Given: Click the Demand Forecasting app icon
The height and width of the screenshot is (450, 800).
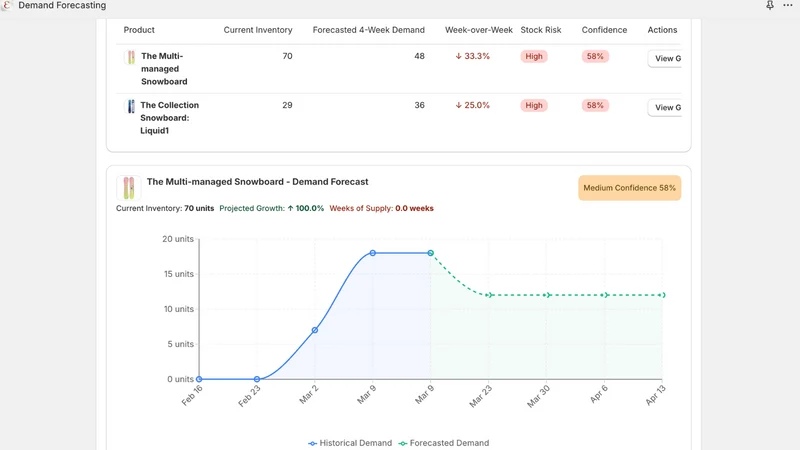Looking at the screenshot, I should (7, 5).
